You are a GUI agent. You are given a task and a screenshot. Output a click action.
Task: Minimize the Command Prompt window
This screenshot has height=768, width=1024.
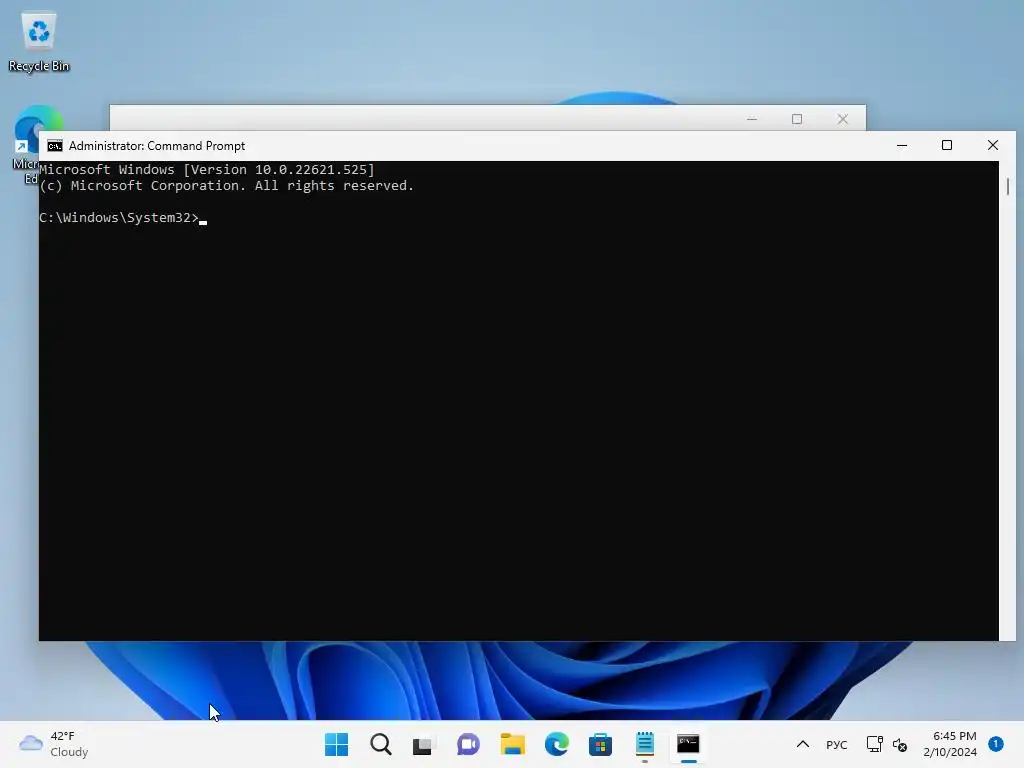click(902, 146)
